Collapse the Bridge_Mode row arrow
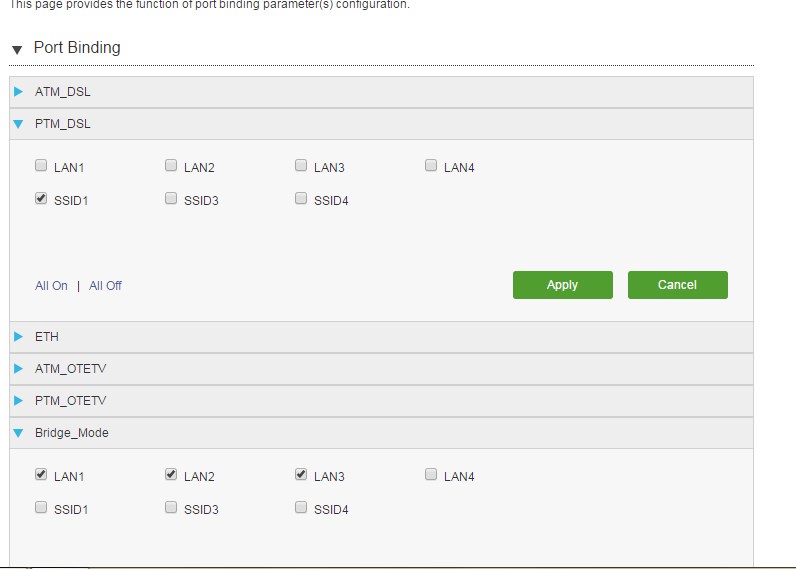Image resolution: width=796 pixels, height=569 pixels. 18,433
